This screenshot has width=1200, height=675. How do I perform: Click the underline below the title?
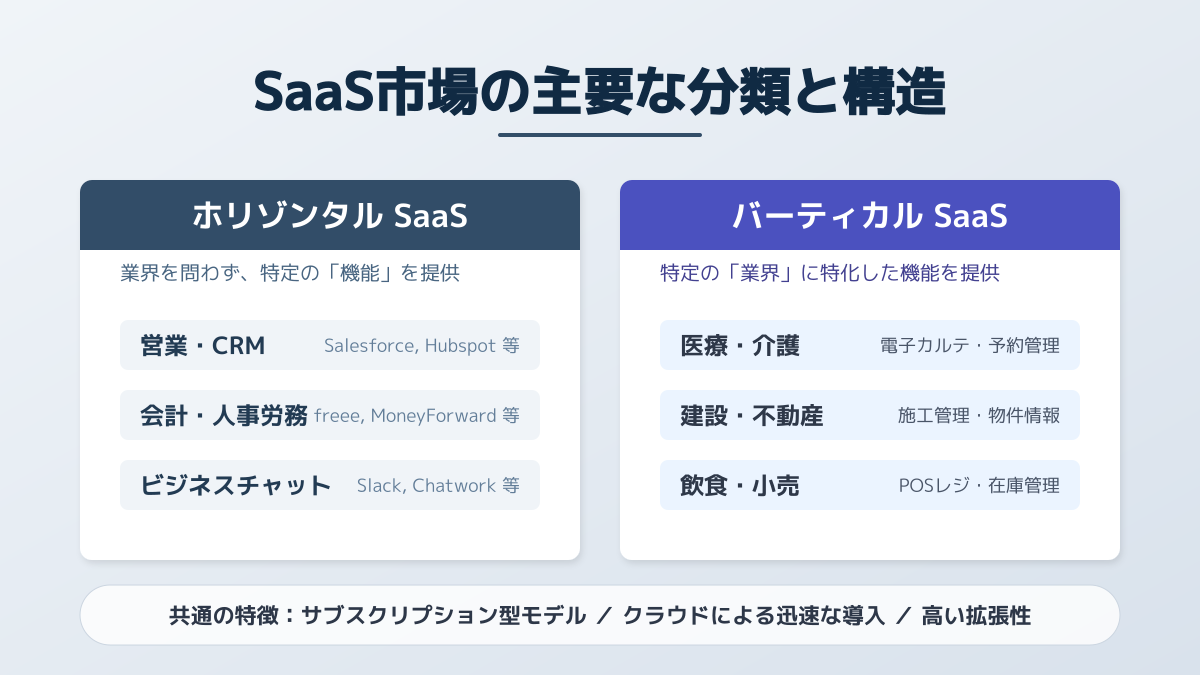[600, 135]
